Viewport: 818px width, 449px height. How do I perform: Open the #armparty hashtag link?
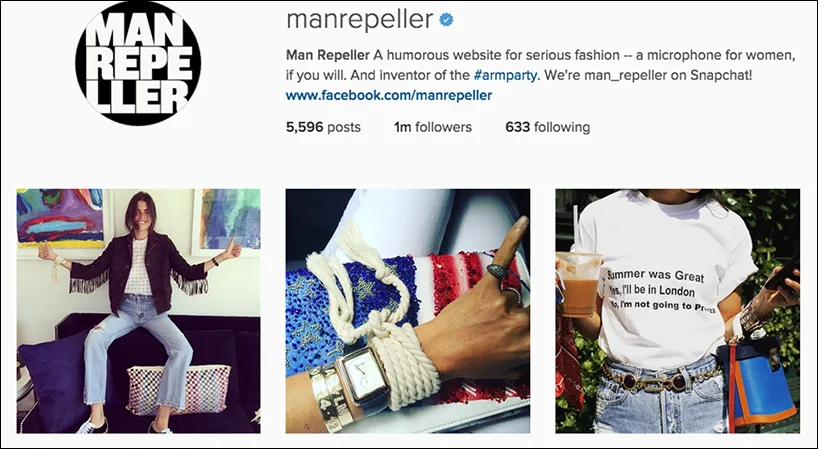pyautogui.click(x=505, y=75)
